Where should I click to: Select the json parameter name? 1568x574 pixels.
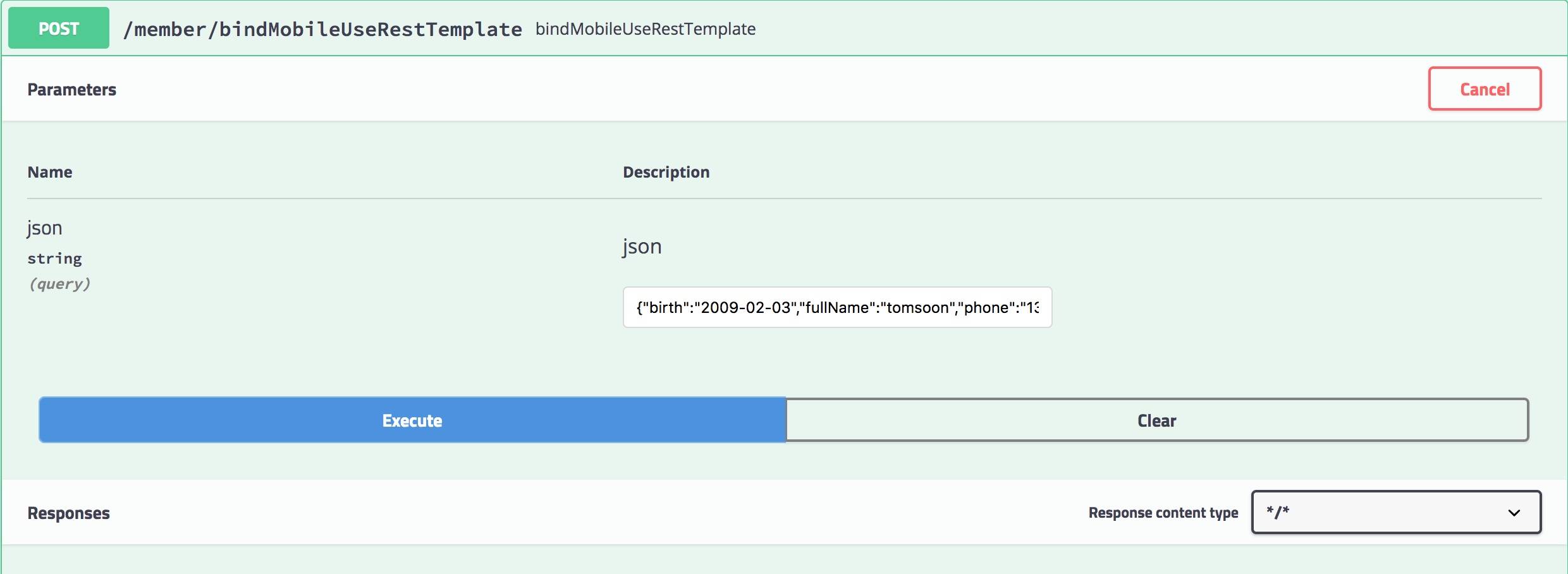point(45,228)
